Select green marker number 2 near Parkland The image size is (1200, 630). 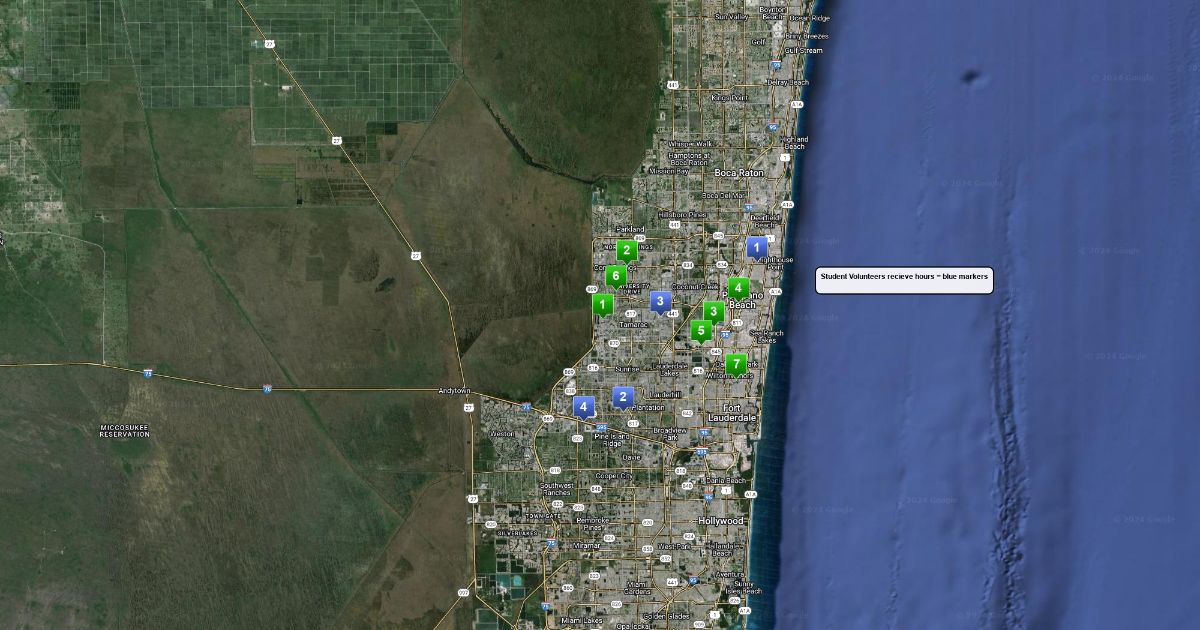tap(627, 250)
